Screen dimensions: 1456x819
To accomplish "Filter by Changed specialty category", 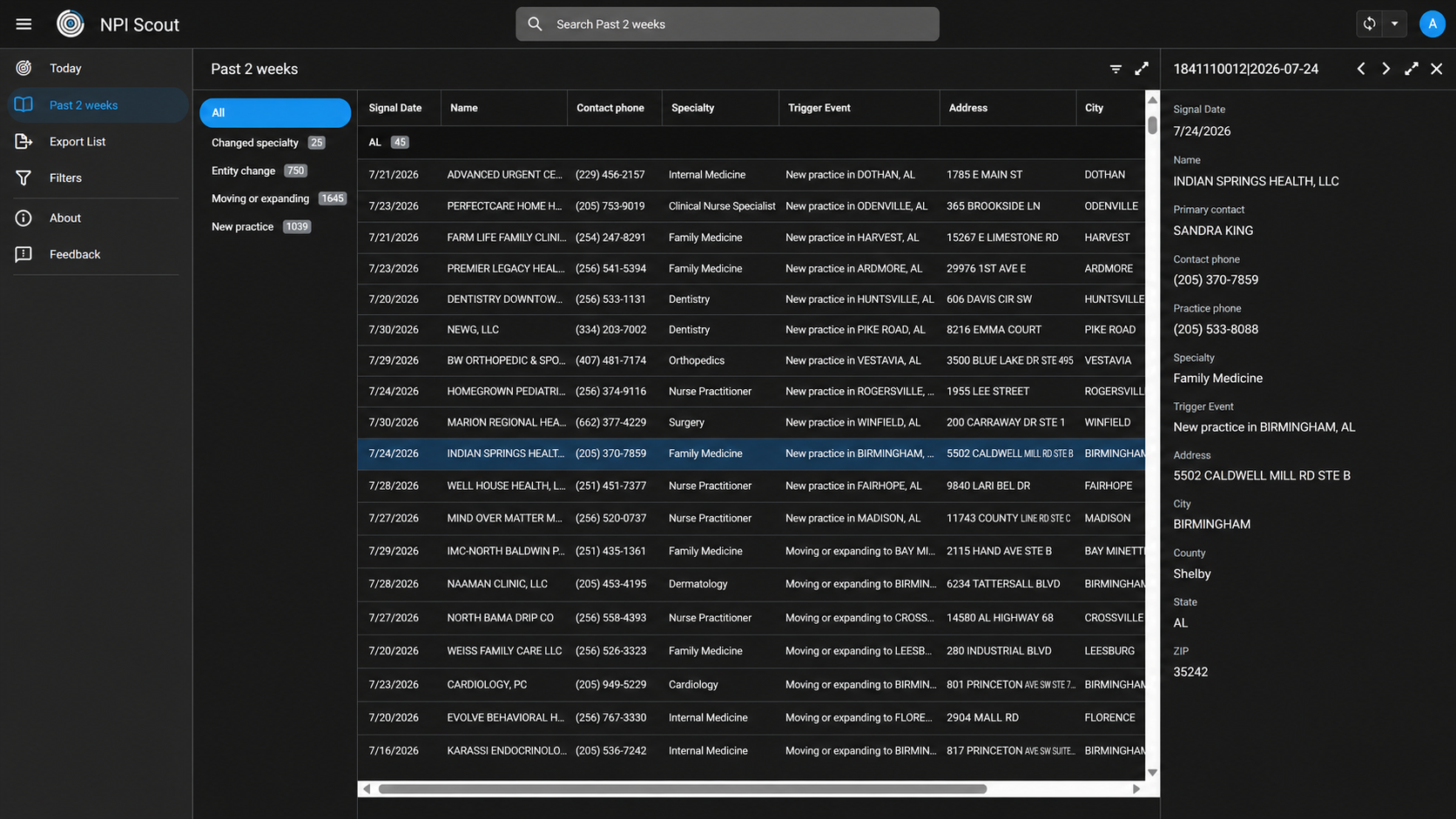I will [x=275, y=143].
